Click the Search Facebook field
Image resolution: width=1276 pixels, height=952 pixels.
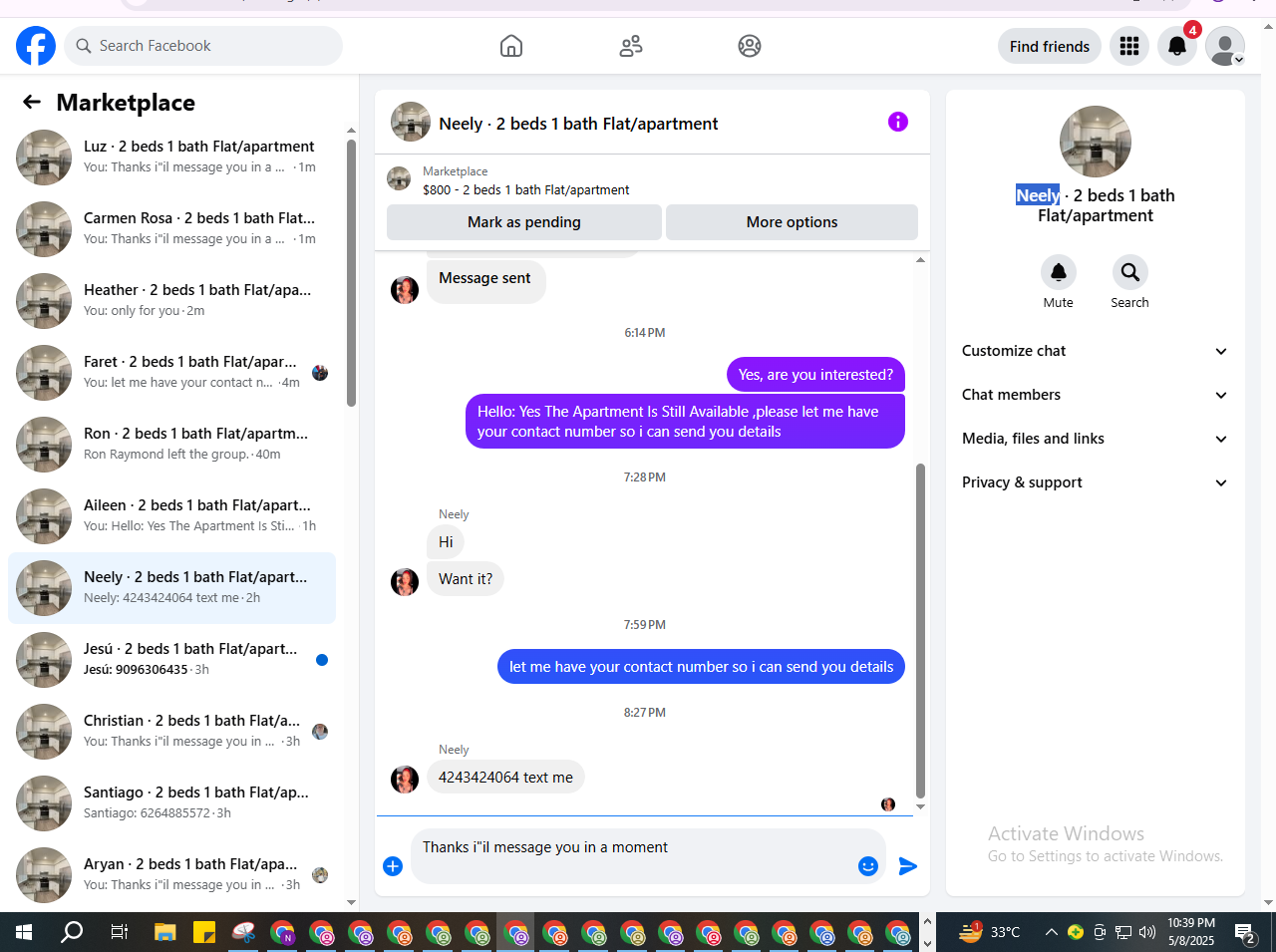[x=203, y=46]
